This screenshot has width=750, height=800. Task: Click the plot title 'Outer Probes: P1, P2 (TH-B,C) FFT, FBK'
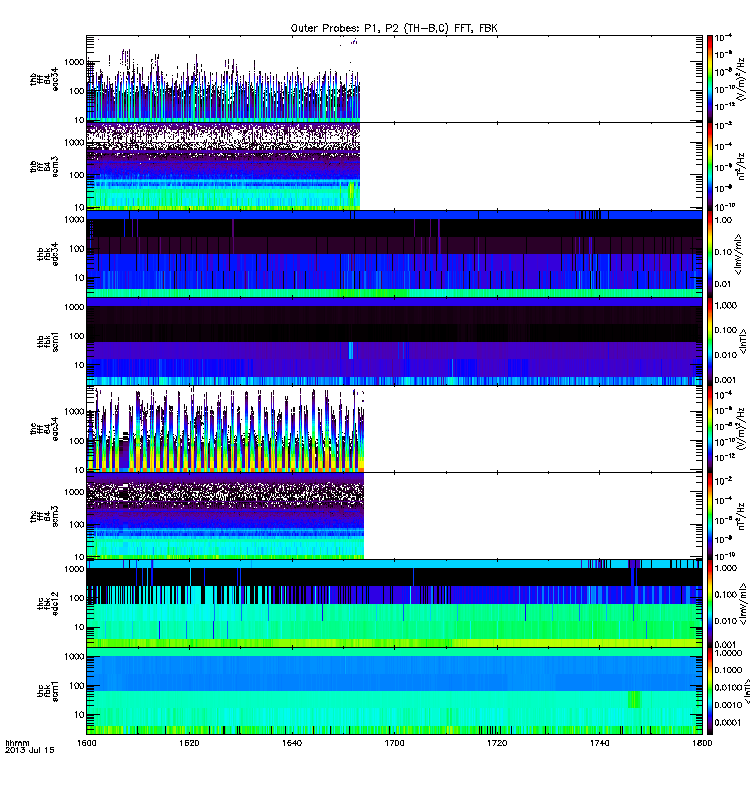point(394,28)
